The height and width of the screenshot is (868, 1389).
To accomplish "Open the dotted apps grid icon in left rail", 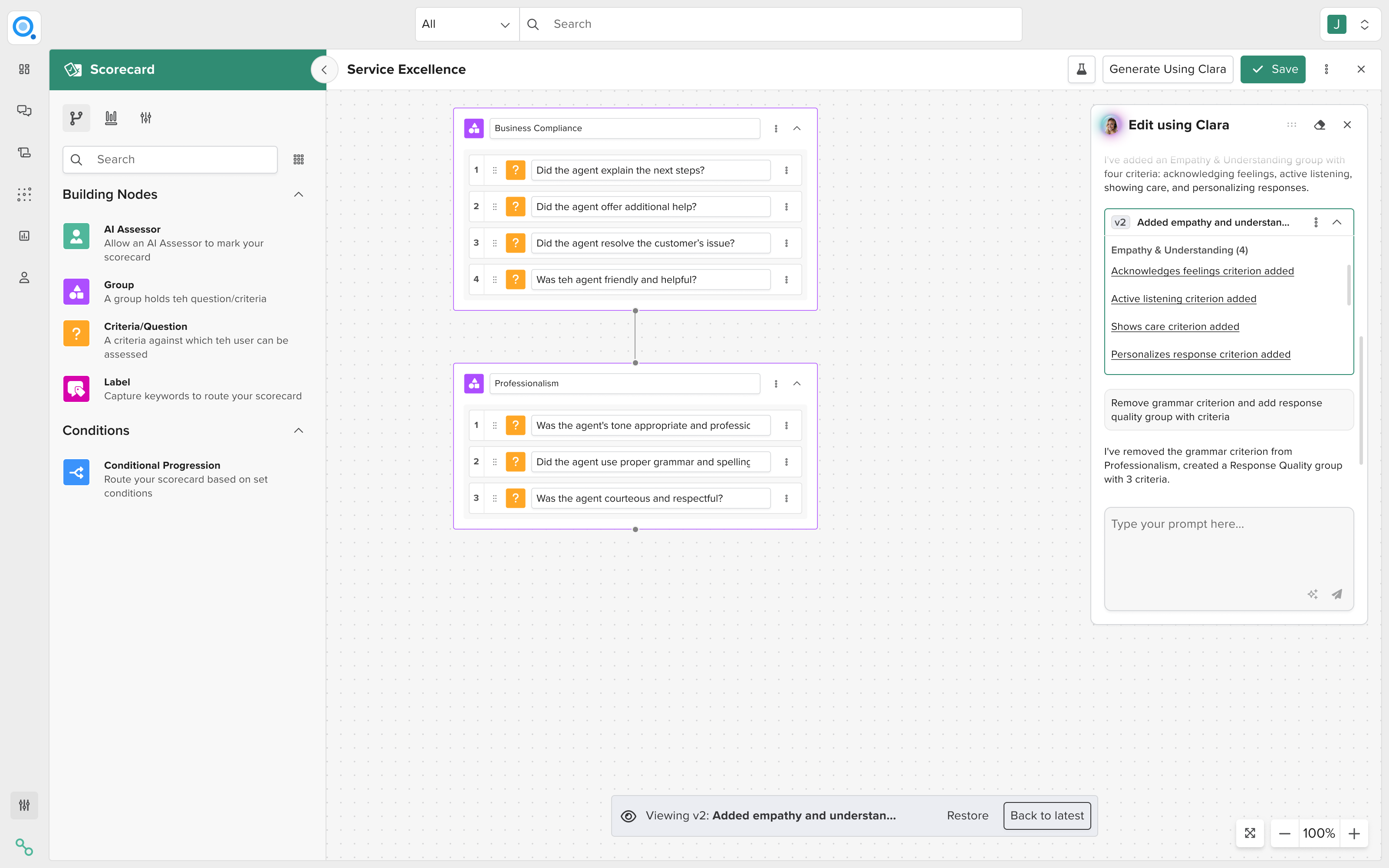I will [24, 194].
